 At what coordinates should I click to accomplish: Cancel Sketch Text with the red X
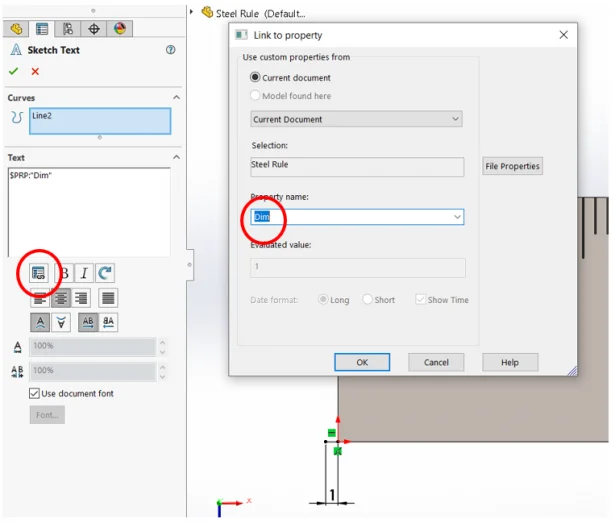click(x=35, y=71)
